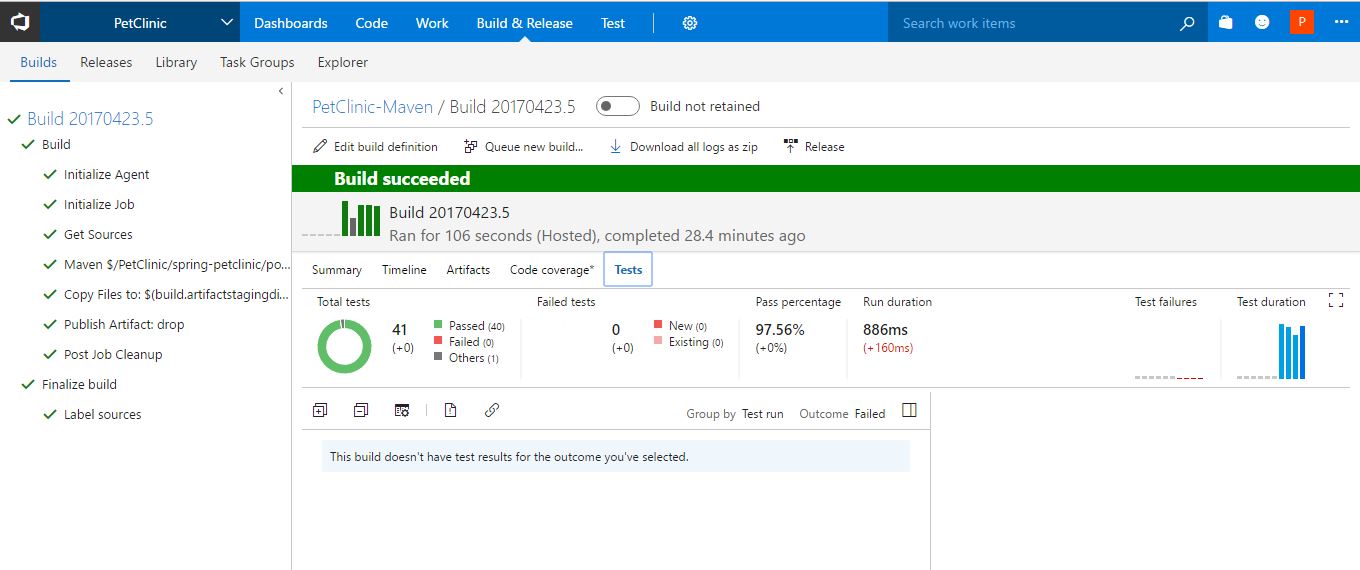This screenshot has width=1360, height=570.
Task: Open the PetClinic project dropdown
Action: [140, 22]
